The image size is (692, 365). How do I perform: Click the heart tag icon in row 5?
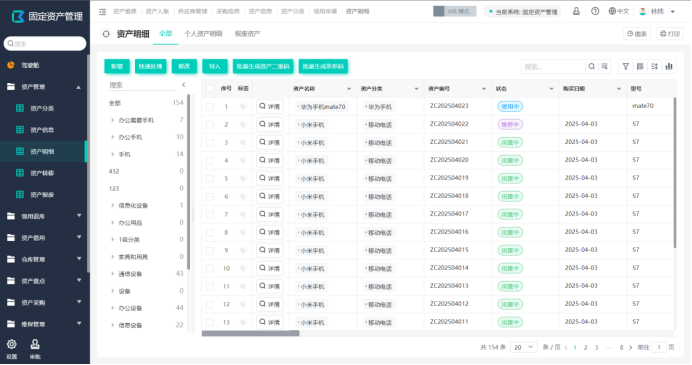(243, 179)
